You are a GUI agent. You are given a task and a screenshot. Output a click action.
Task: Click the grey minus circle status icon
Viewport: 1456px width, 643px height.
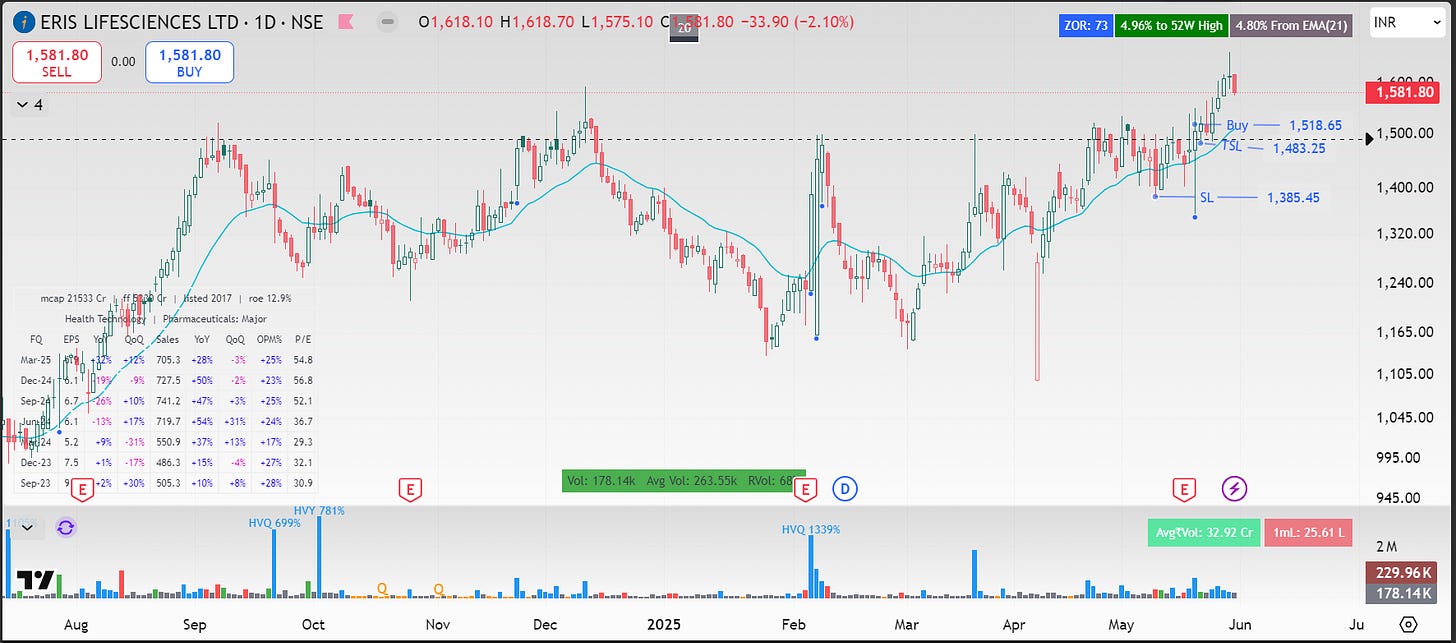(x=389, y=21)
